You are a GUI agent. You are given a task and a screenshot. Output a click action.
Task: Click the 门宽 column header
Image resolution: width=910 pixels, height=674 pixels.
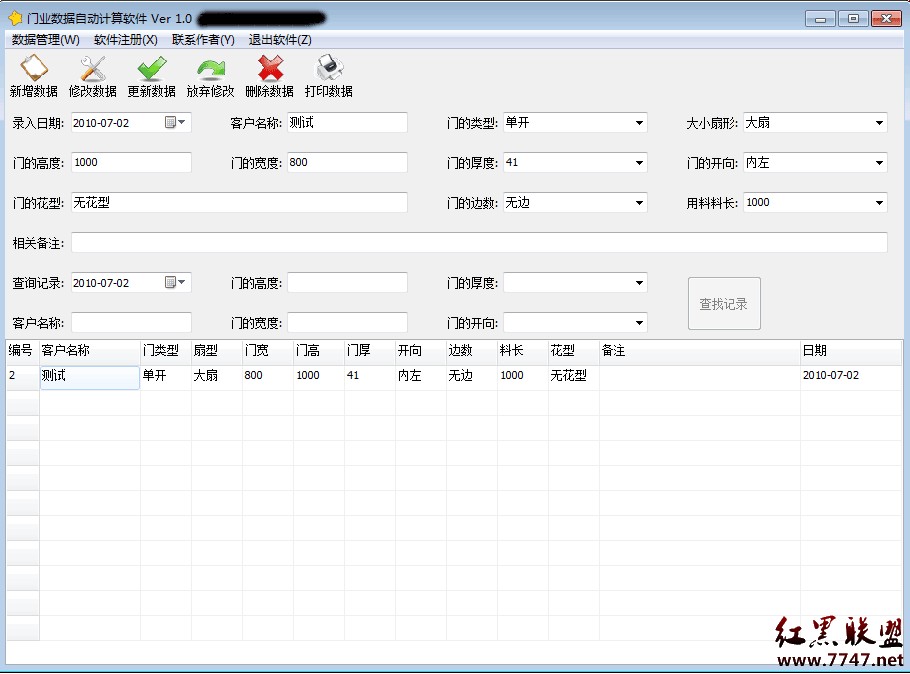268,351
